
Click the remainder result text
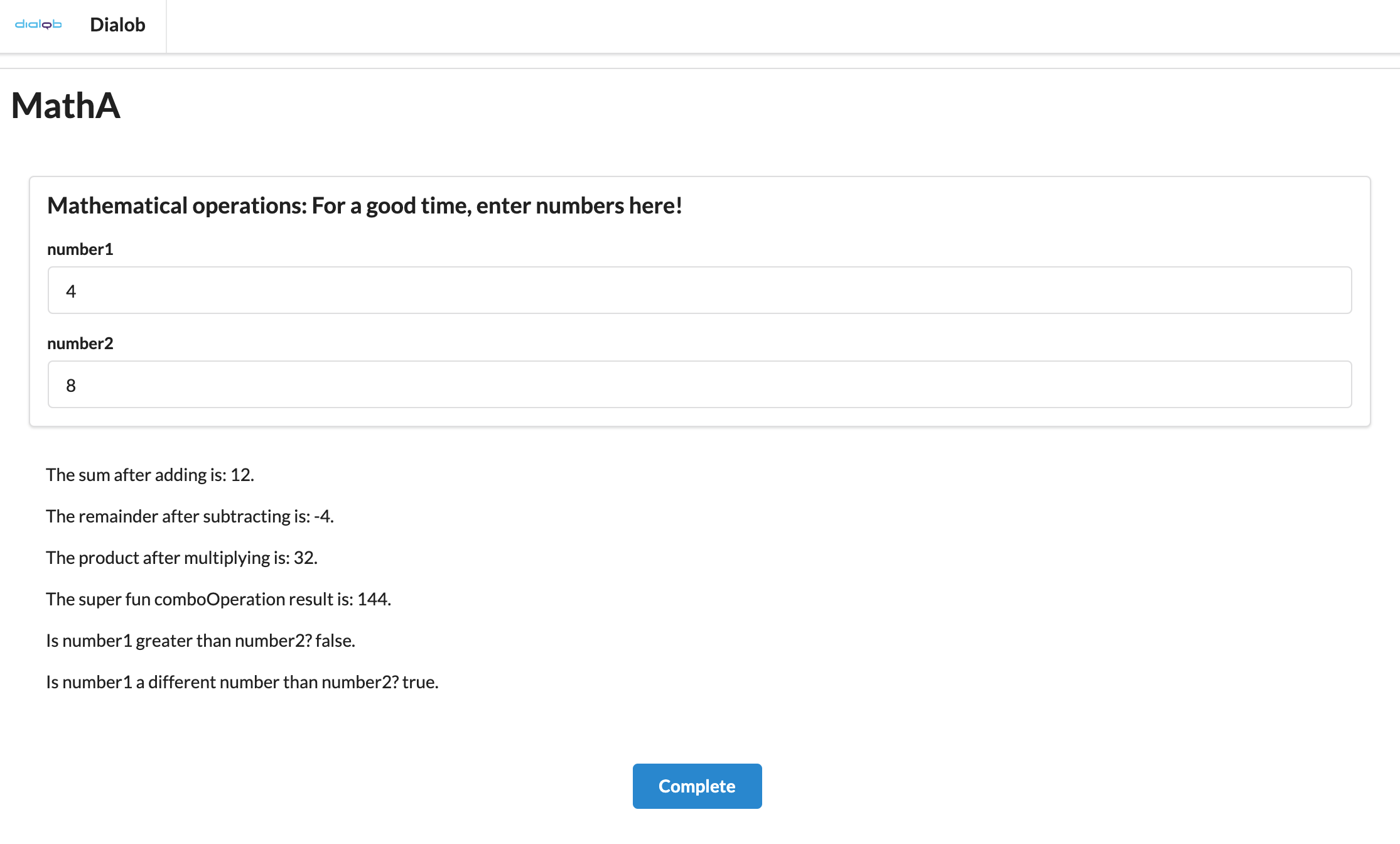coord(190,516)
